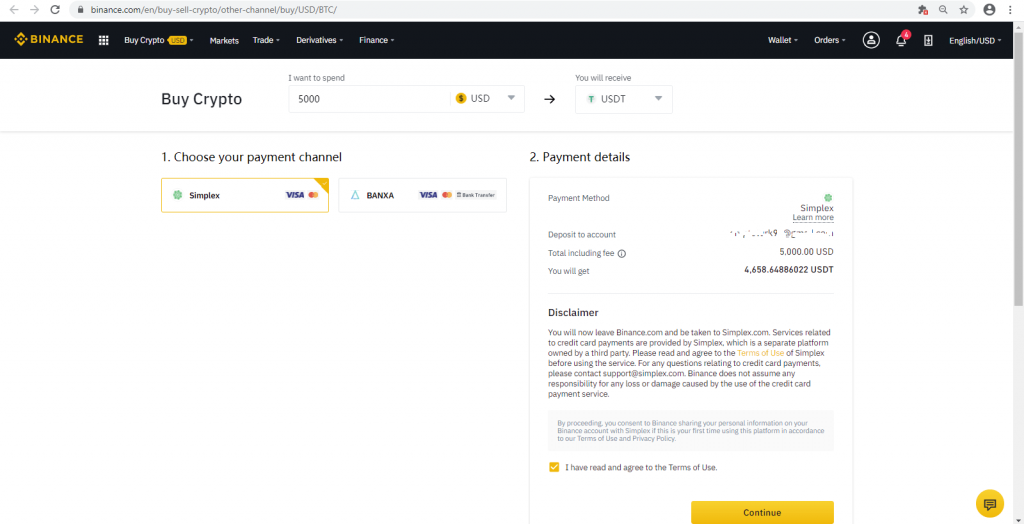Click the info icon beside Total including fee
Screen dimensions: 1024x524
click(x=622, y=254)
